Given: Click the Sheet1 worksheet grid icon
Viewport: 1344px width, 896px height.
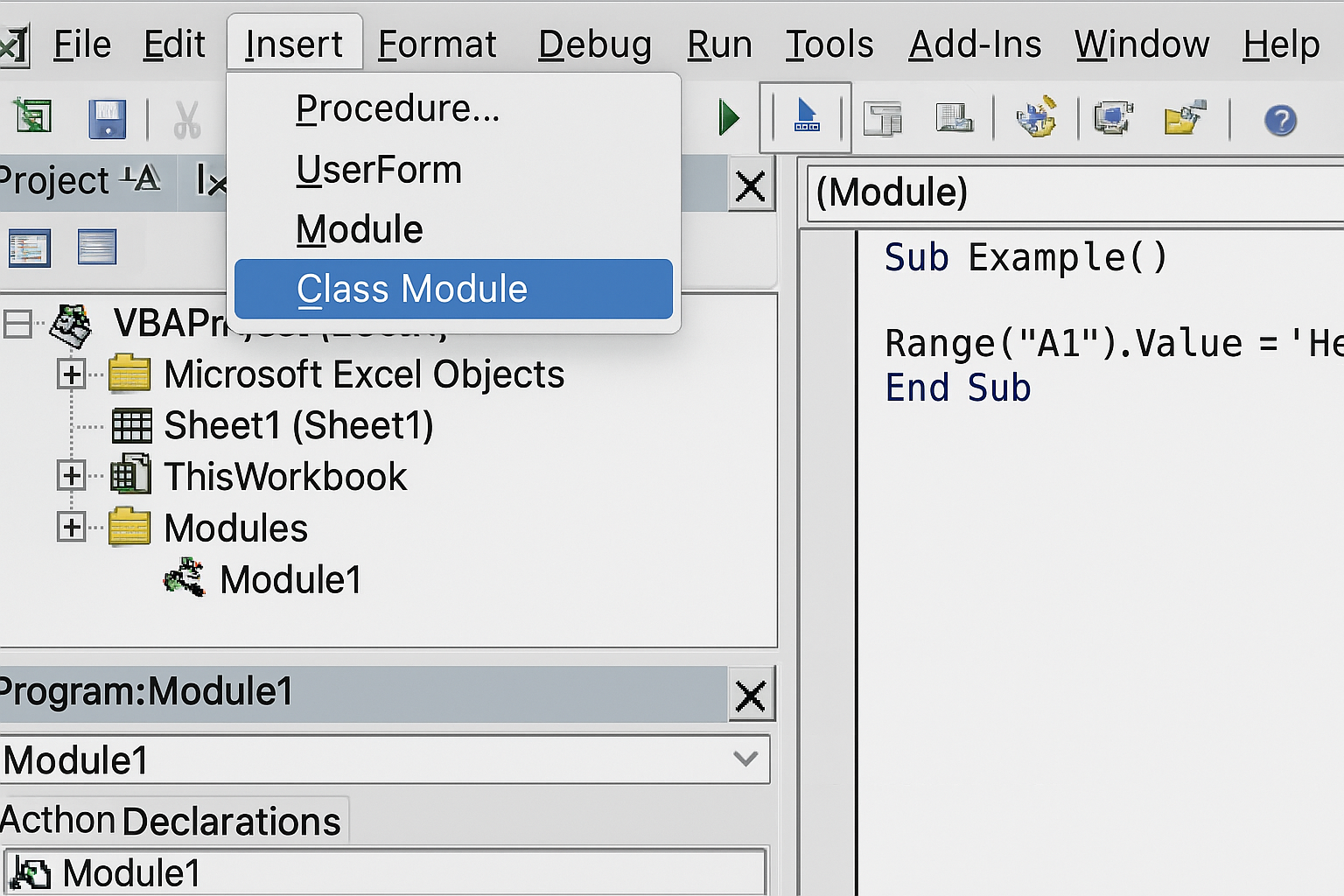Looking at the screenshot, I should click(132, 425).
